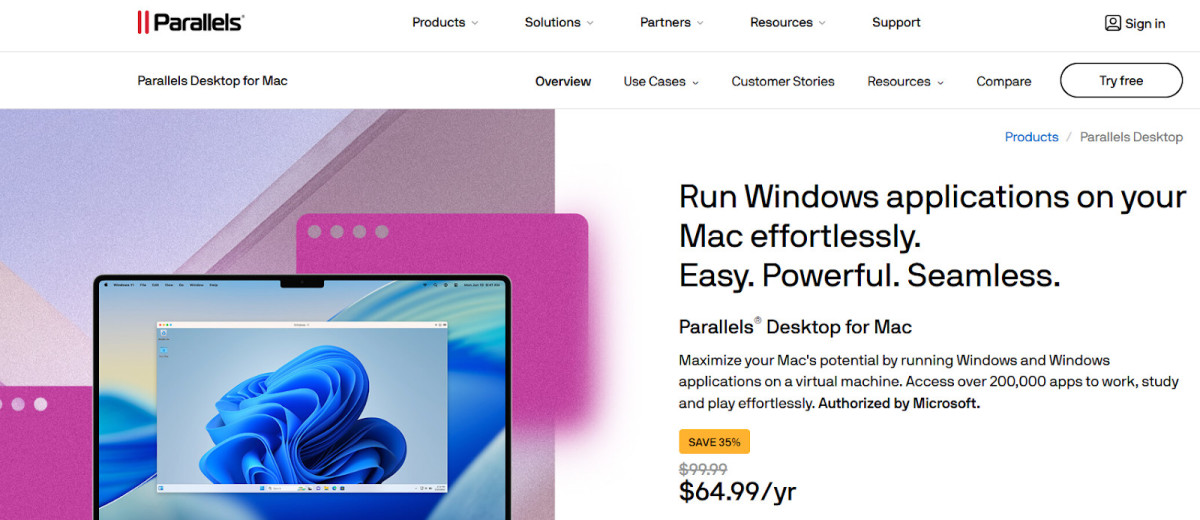The image size is (1200, 520).
Task: Expand the Products menu chevron
Action: (475, 23)
